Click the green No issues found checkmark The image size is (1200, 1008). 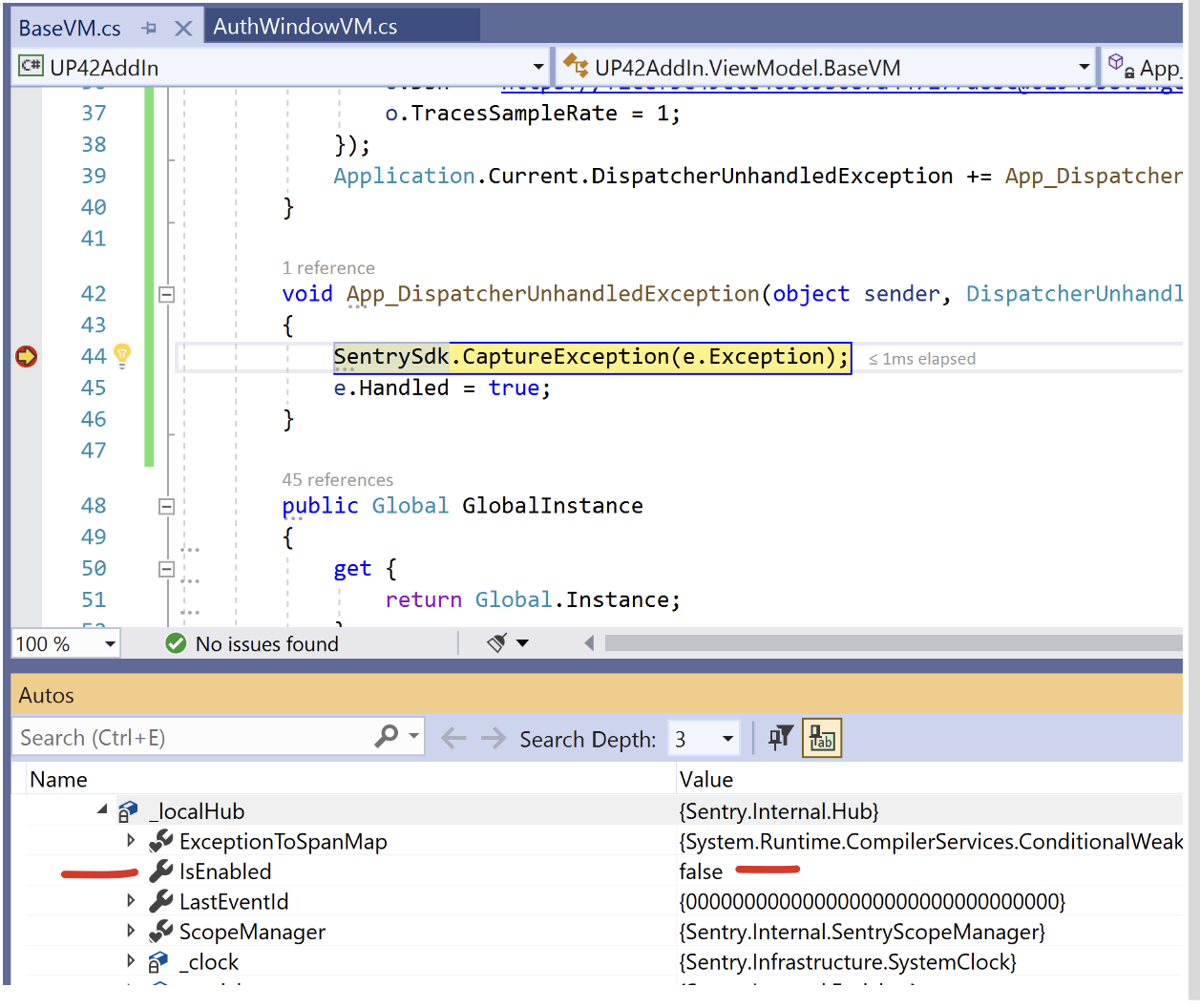click(x=176, y=644)
